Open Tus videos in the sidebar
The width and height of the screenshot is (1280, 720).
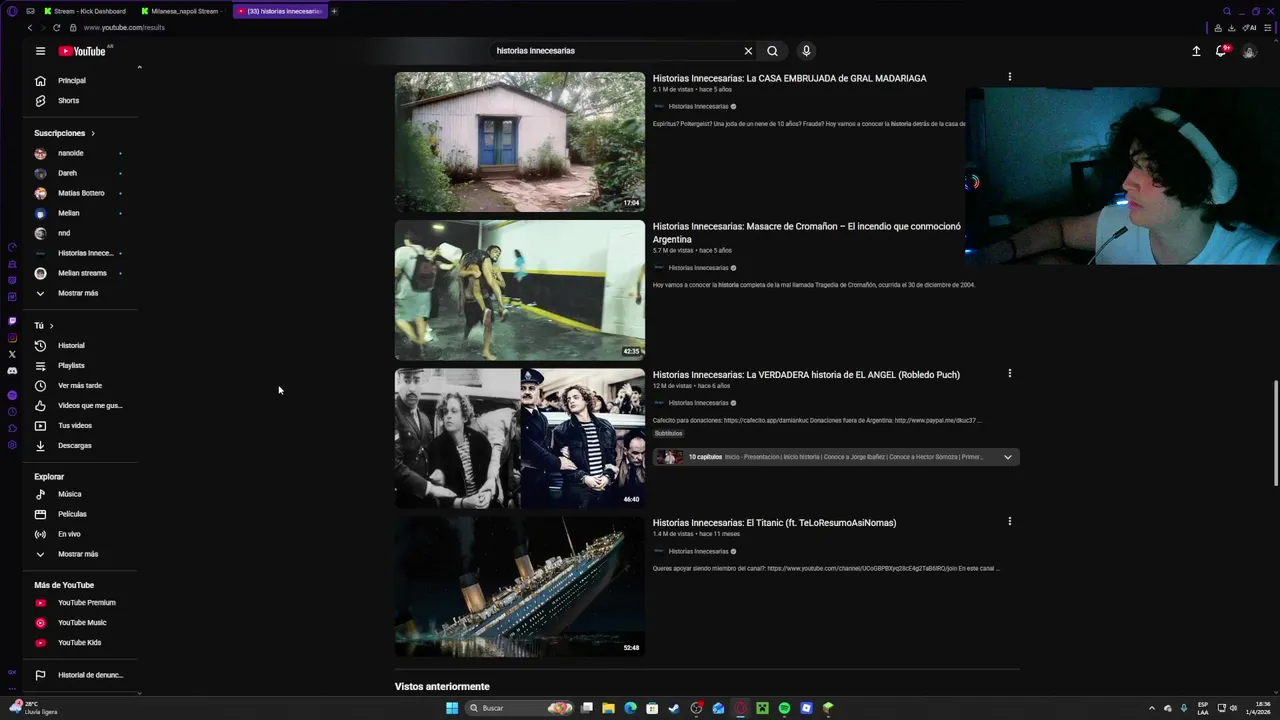click(x=80, y=426)
